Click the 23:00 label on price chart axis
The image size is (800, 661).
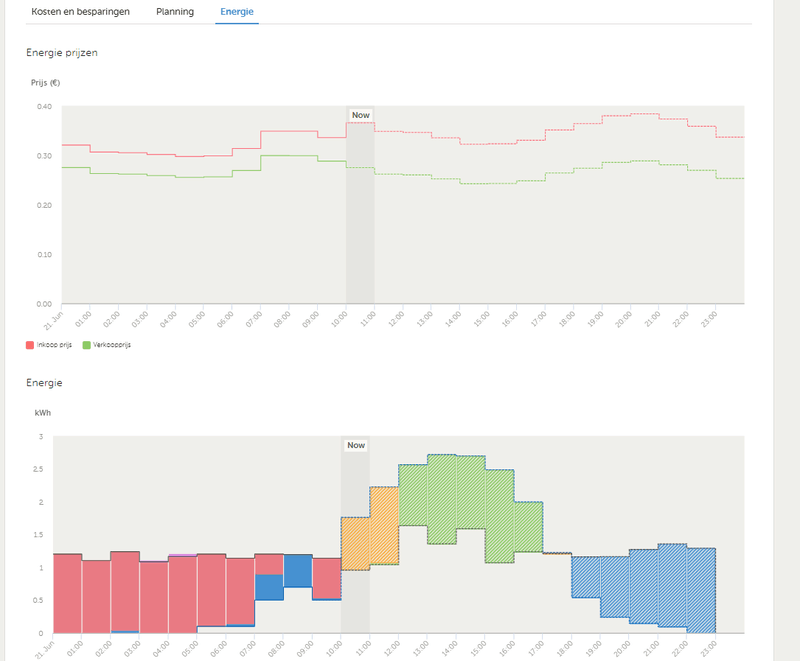tap(709, 319)
